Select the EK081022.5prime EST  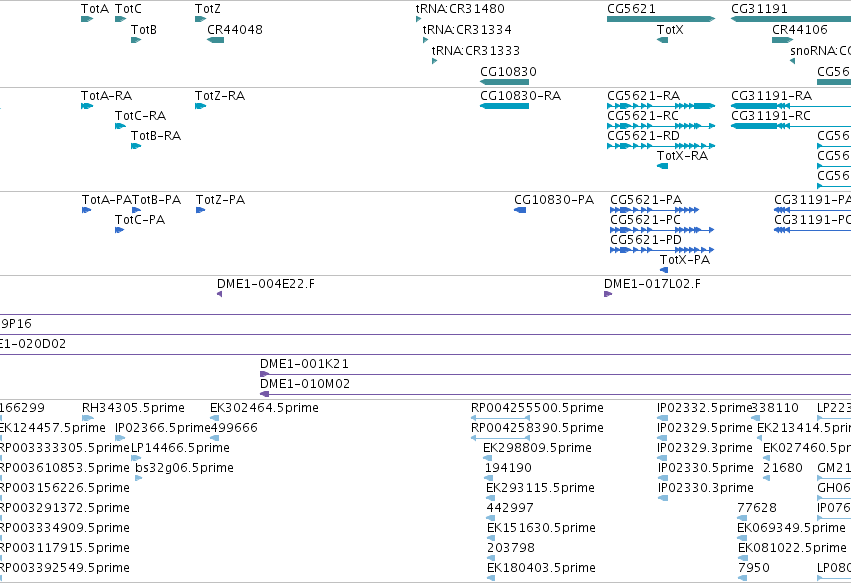pos(742,559)
